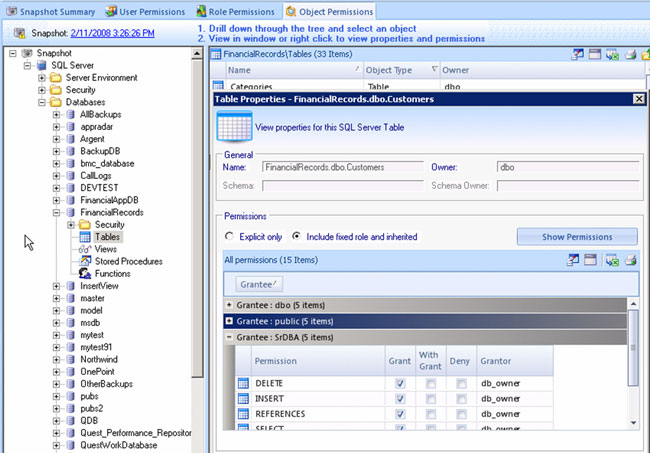Sort by the Permission column header

coord(318,361)
